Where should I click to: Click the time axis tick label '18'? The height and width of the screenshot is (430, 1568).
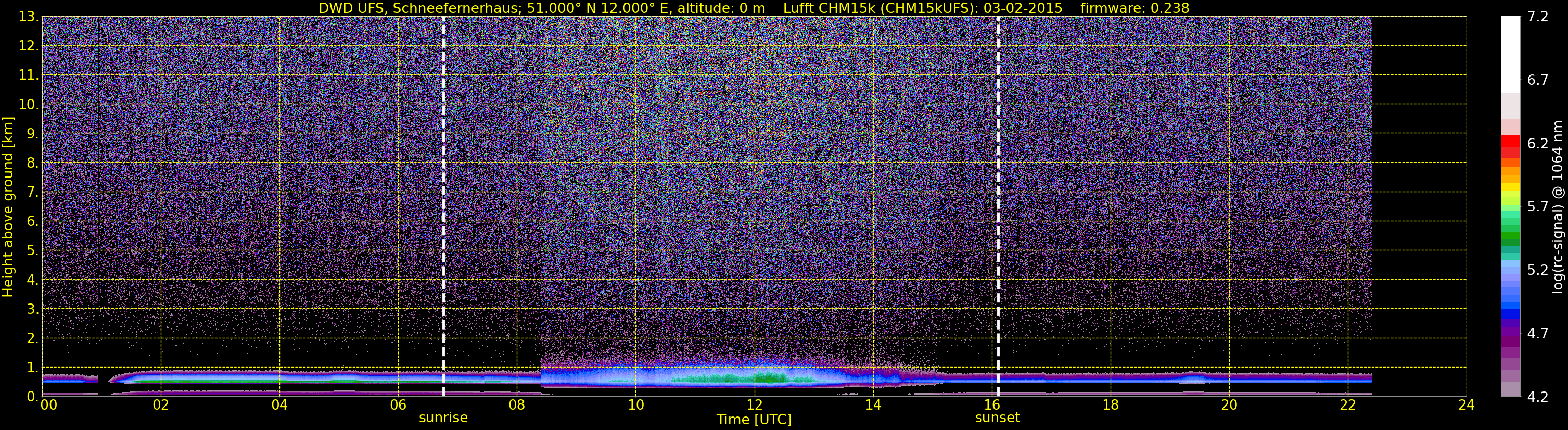pos(1110,405)
